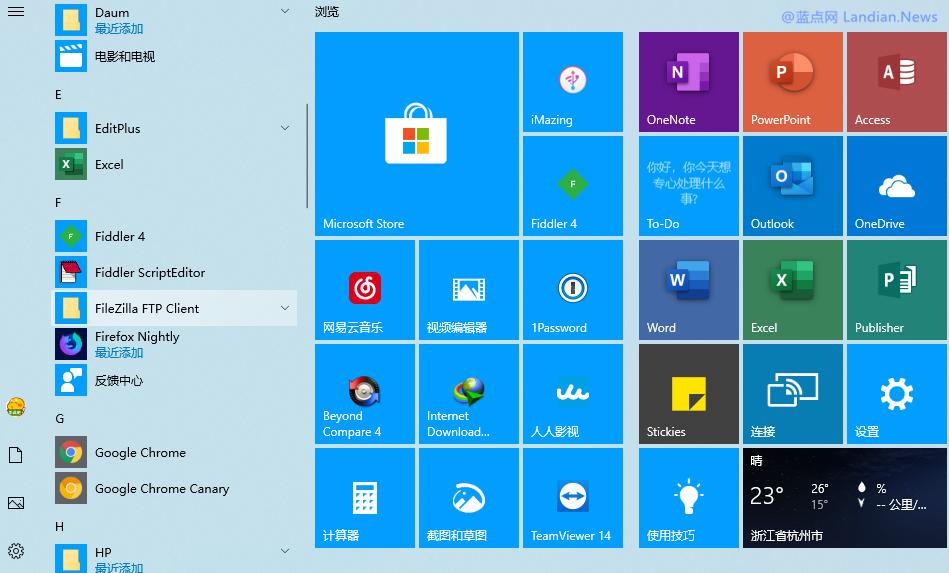Open the 1Password tile

[x=573, y=290]
